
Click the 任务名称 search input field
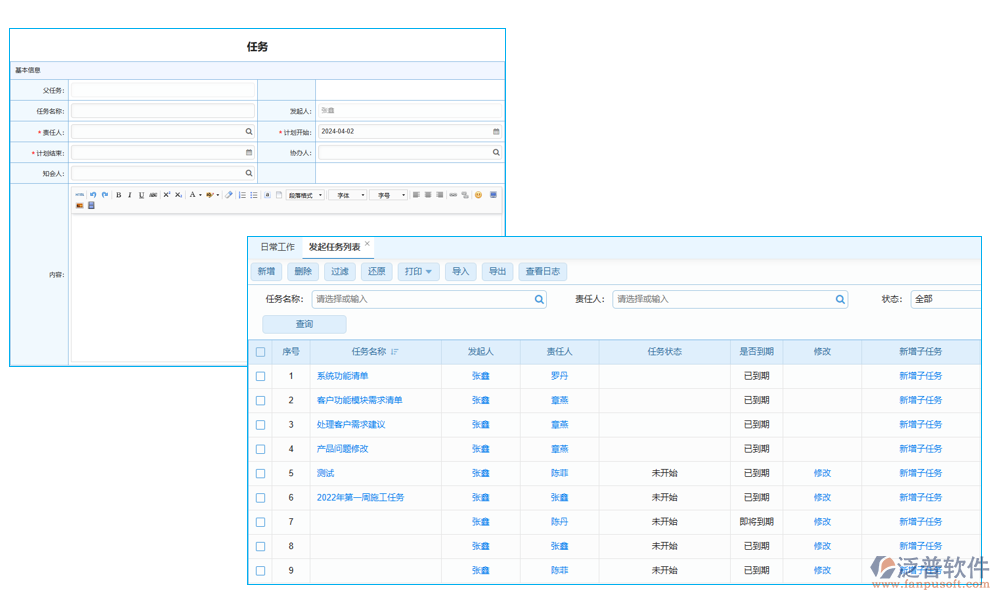pos(420,299)
